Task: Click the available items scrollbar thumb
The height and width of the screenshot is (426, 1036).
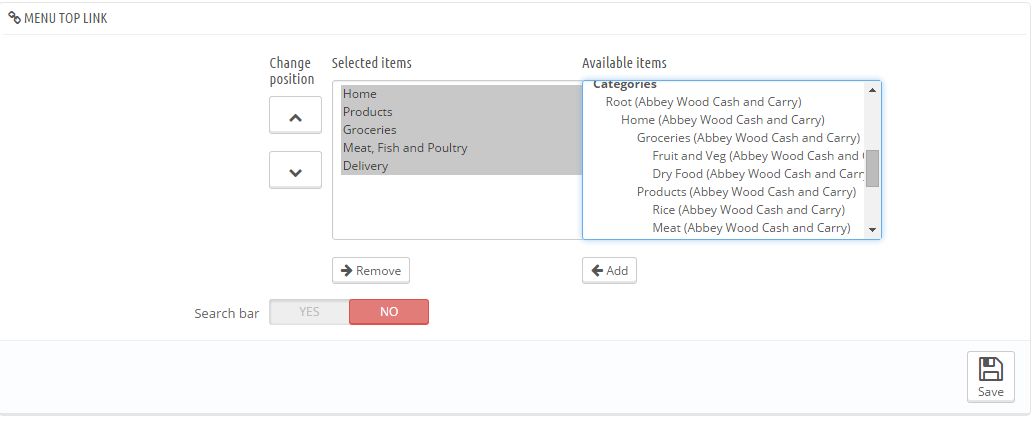Action: (872, 168)
